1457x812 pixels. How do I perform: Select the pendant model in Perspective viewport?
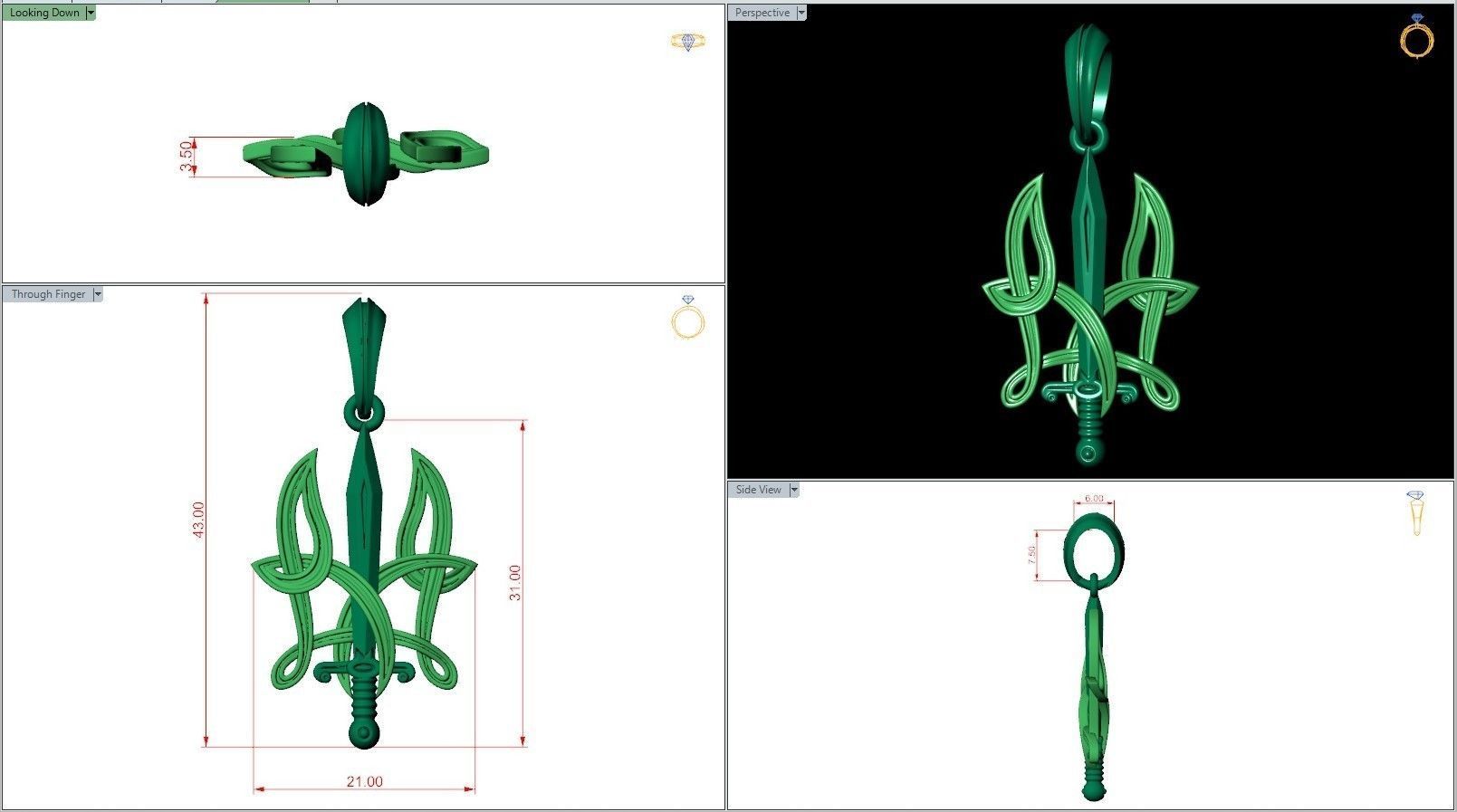[x=1090, y=246]
